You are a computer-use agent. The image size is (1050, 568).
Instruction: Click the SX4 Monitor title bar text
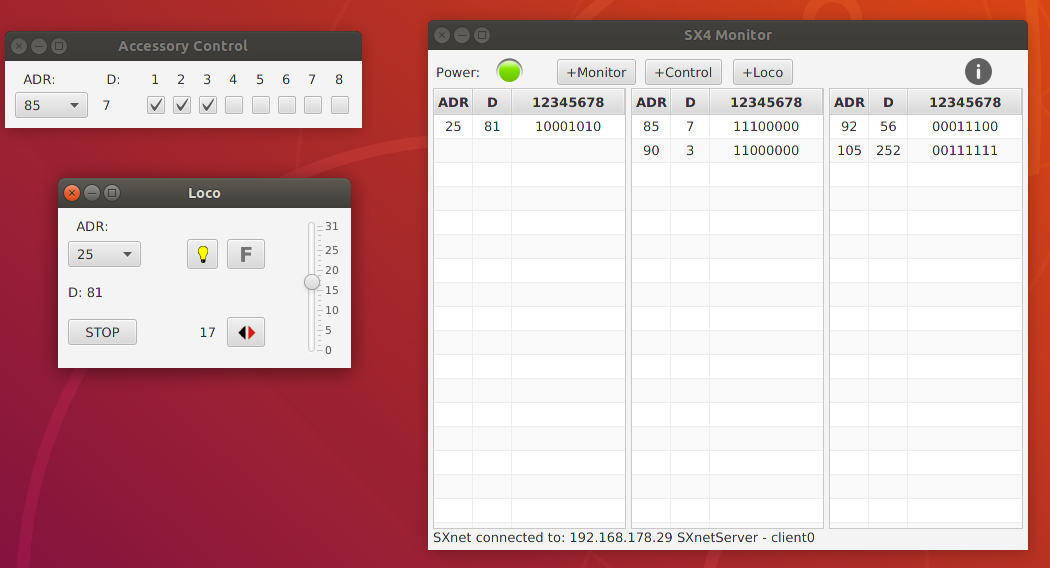(728, 35)
